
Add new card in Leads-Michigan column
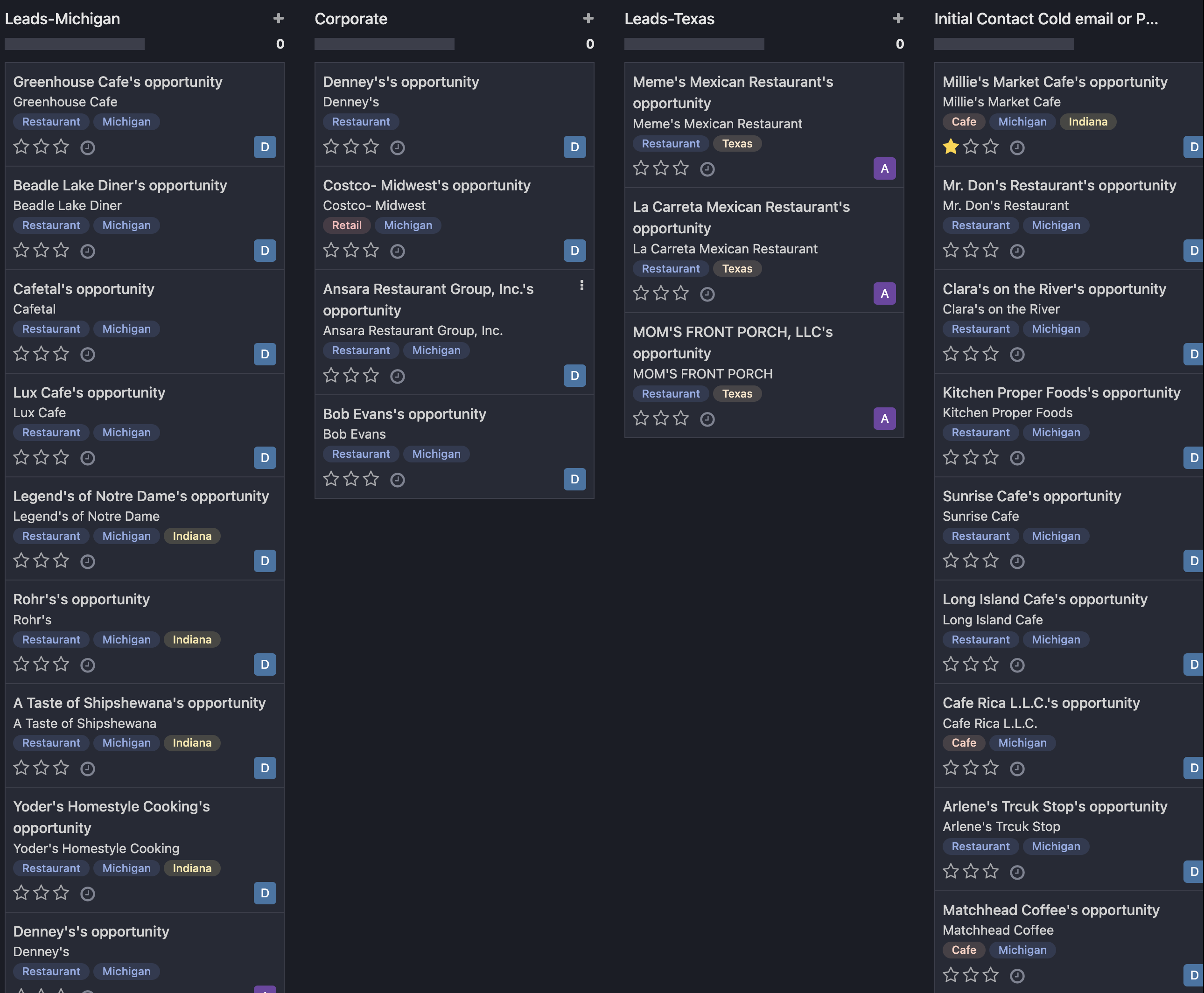tap(279, 19)
